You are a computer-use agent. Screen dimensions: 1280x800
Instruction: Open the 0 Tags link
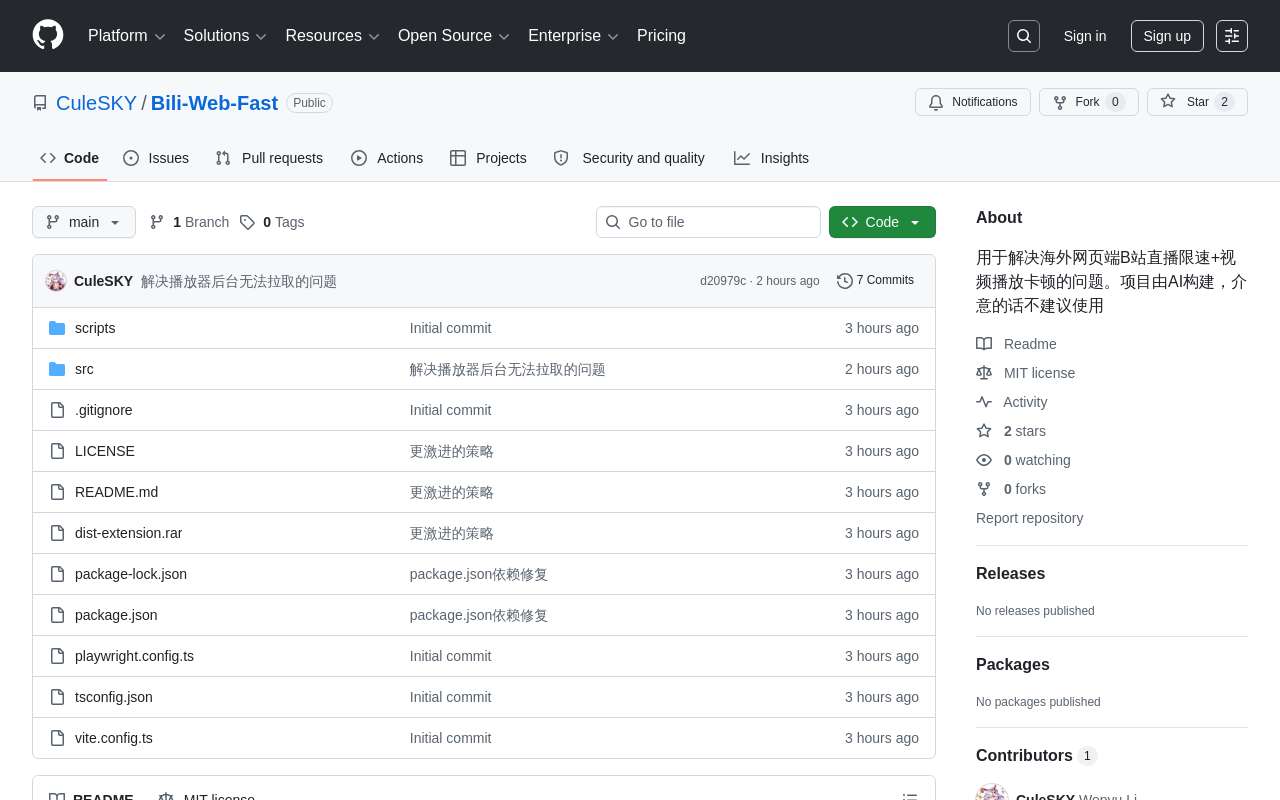(x=272, y=222)
